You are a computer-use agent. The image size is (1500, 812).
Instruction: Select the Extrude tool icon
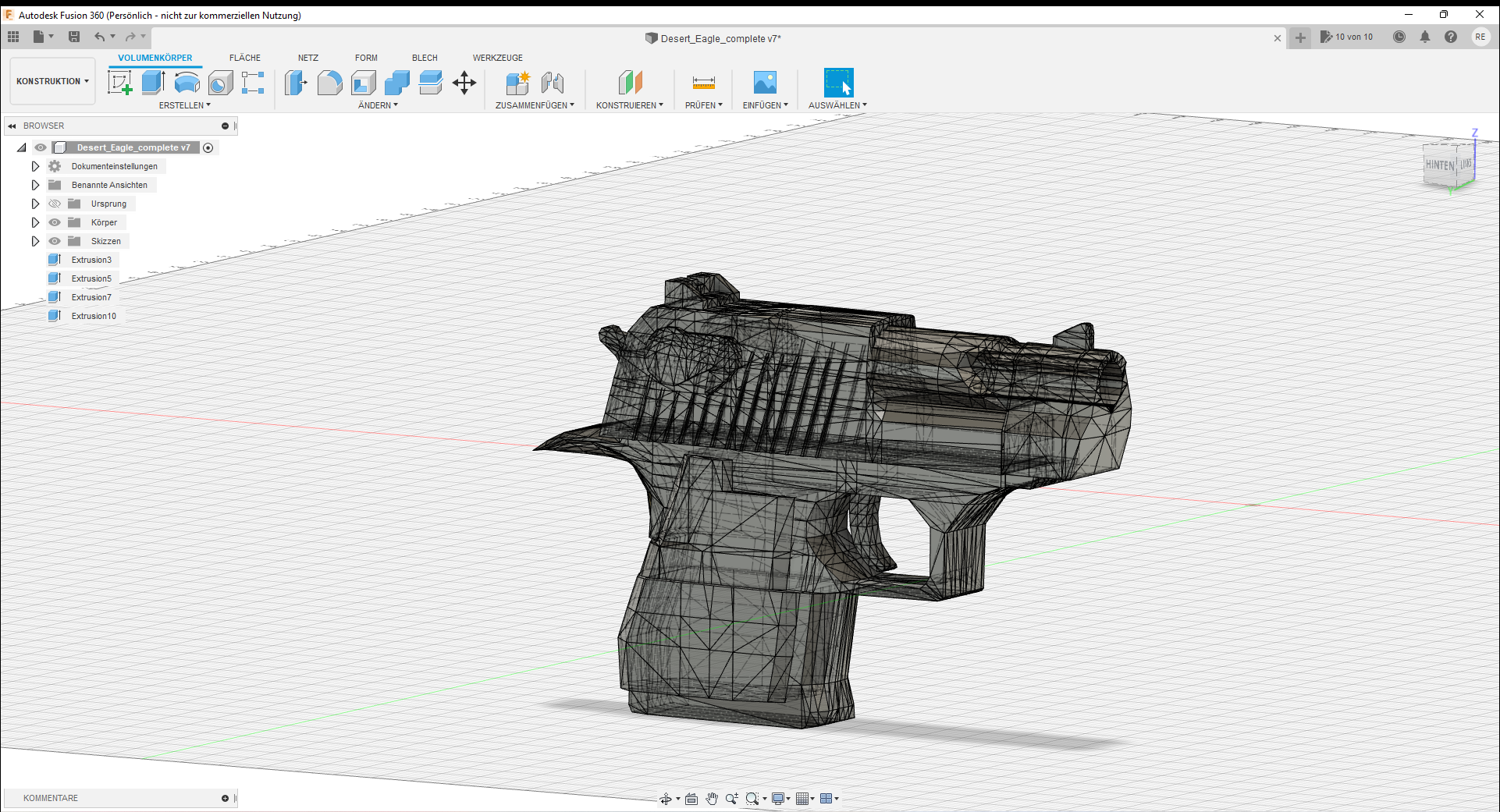pyautogui.click(x=153, y=83)
